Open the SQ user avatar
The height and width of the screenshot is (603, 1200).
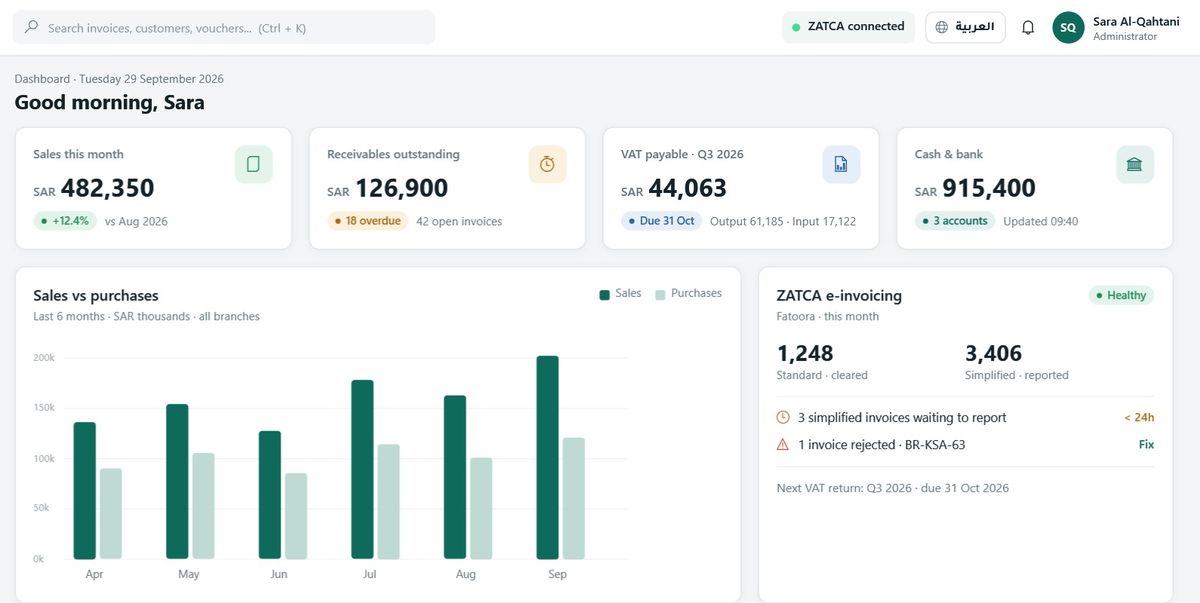click(x=1068, y=28)
